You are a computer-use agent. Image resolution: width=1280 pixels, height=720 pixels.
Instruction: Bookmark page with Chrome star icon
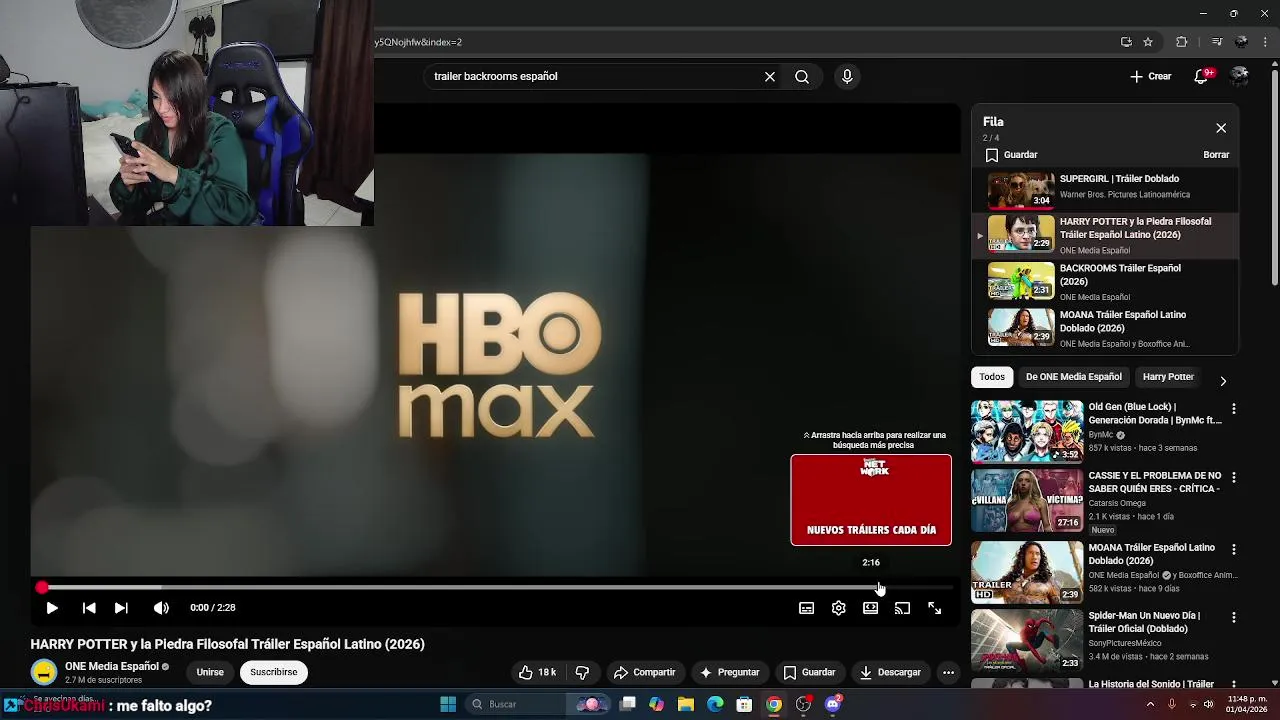[1148, 42]
